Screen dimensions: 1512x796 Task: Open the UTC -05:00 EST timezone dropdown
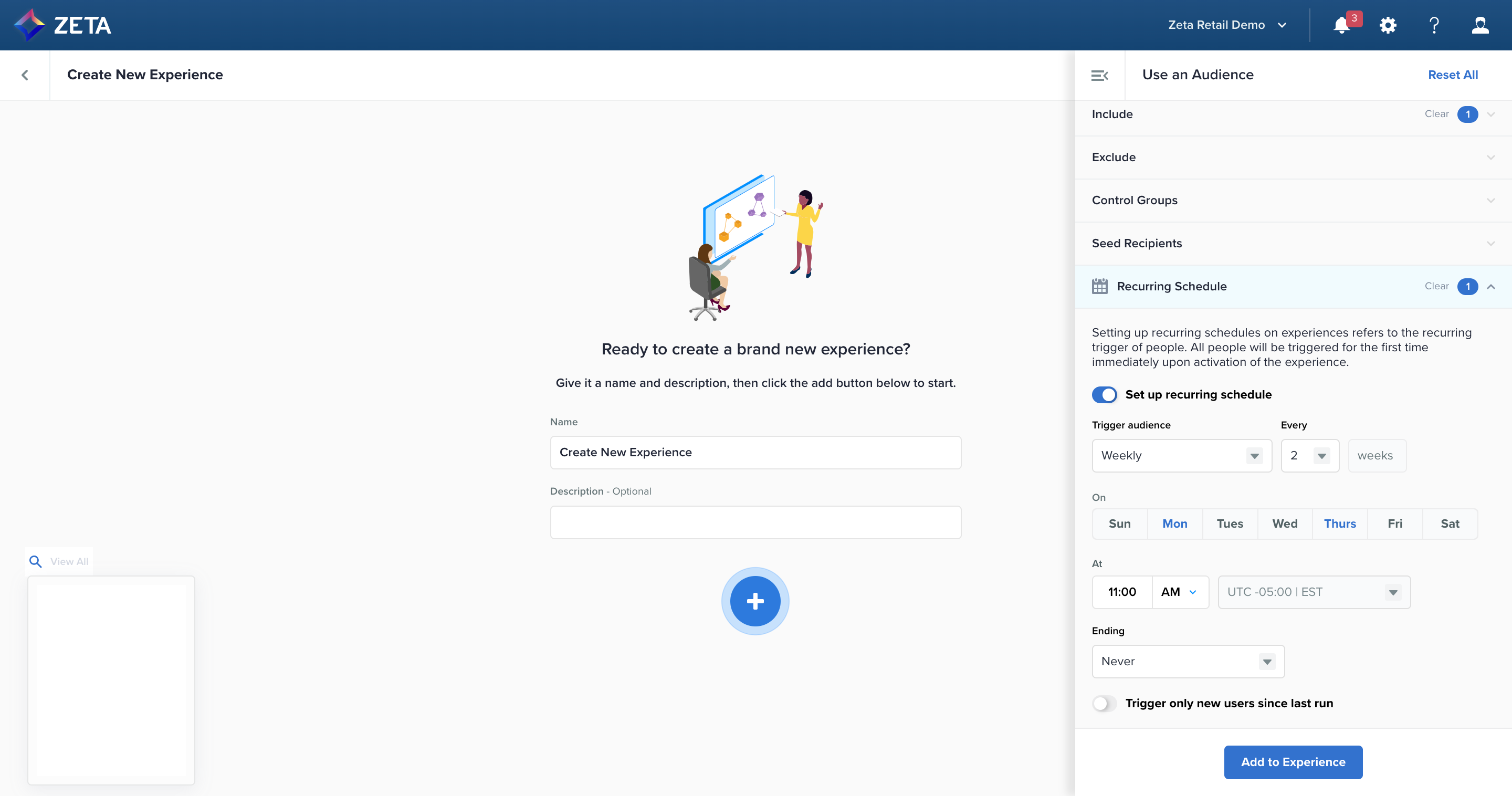coord(1314,592)
